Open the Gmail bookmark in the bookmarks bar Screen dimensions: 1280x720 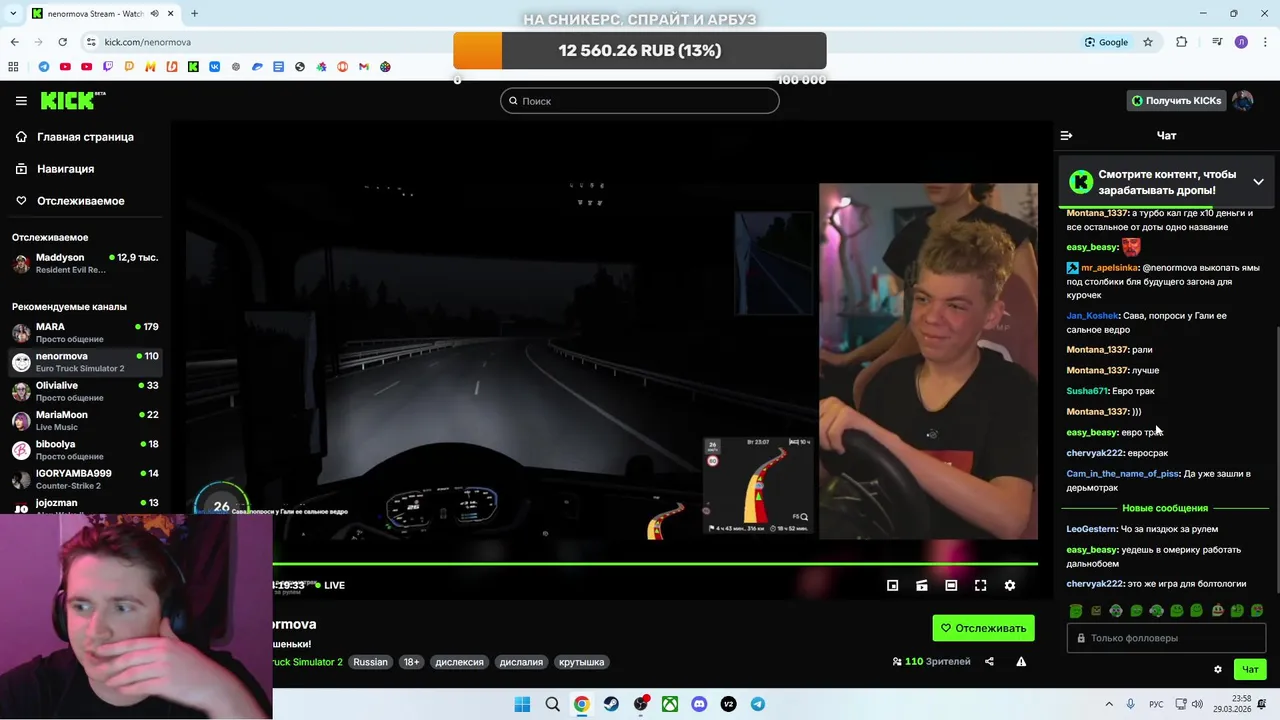pos(364,67)
